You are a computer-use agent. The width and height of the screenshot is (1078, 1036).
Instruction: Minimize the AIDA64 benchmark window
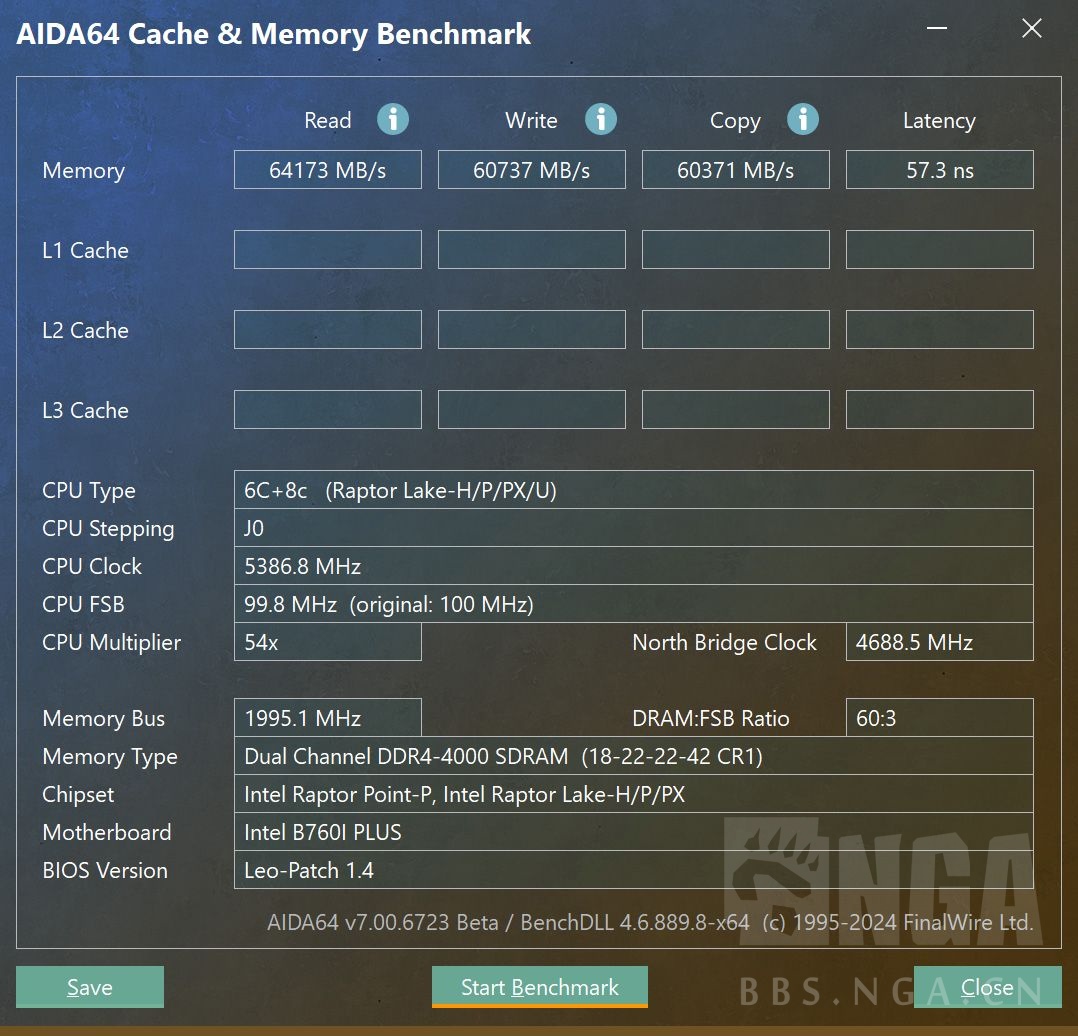coord(936,29)
